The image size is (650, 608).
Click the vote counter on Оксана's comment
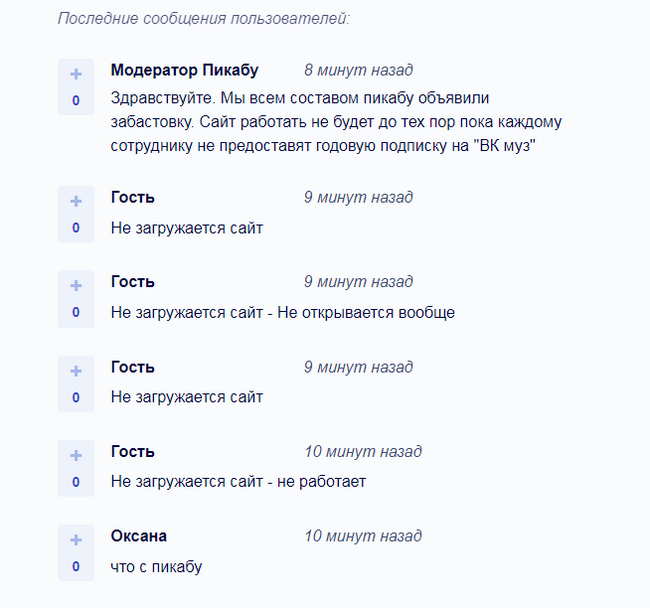point(75,566)
